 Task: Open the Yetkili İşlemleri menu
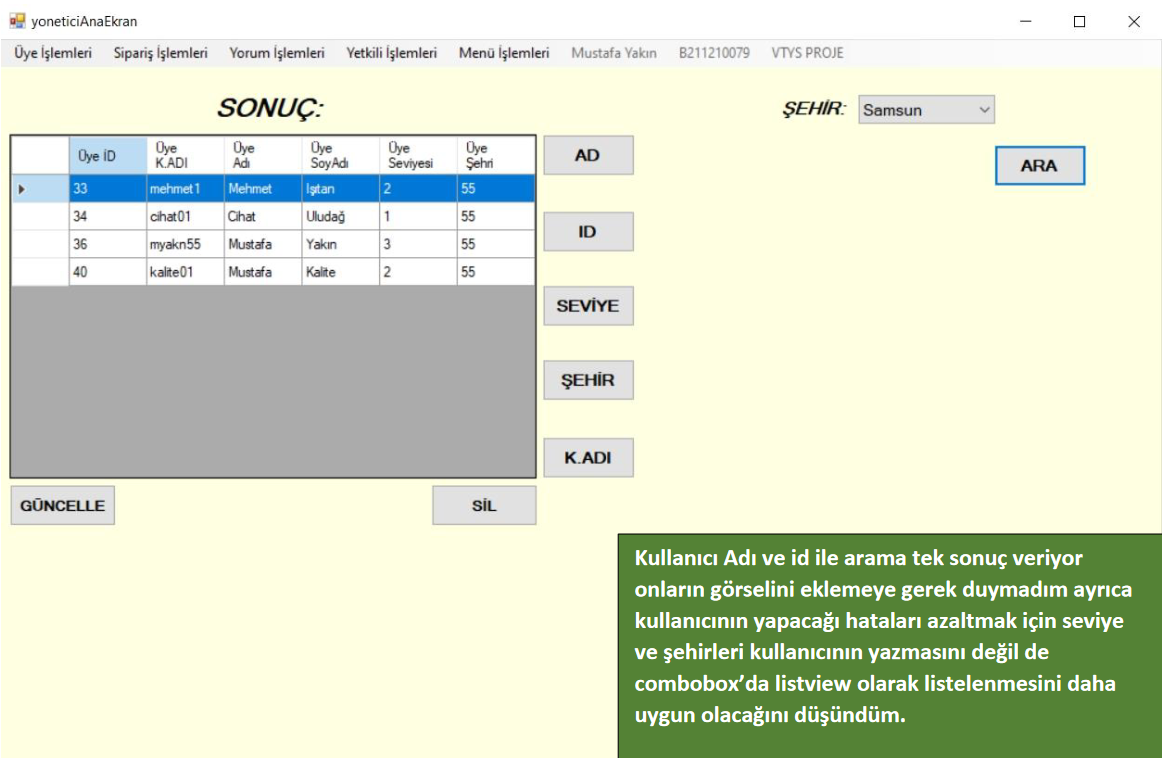(x=391, y=53)
